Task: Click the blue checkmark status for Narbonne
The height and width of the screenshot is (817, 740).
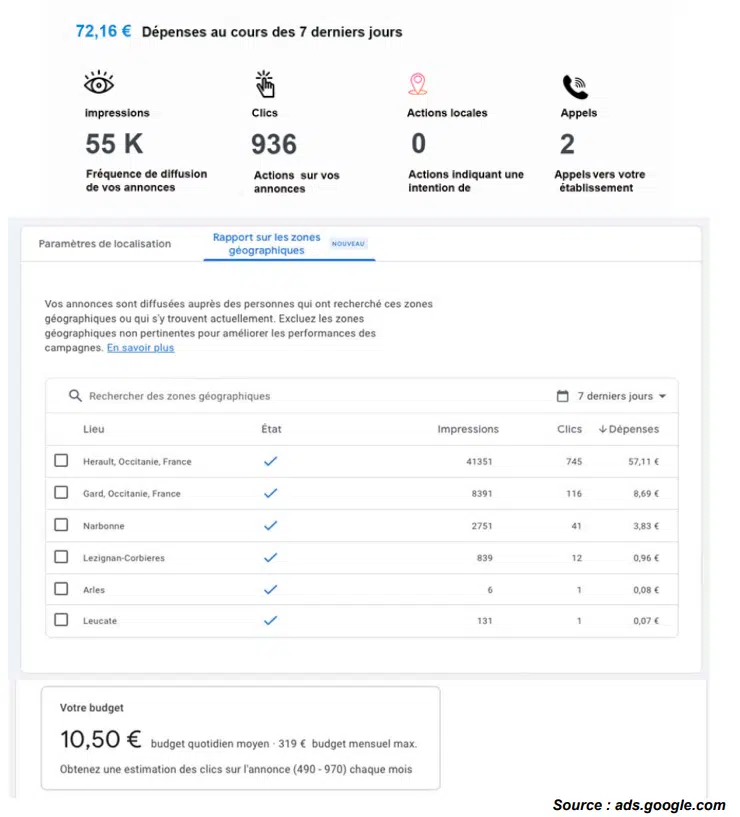Action: (x=270, y=525)
